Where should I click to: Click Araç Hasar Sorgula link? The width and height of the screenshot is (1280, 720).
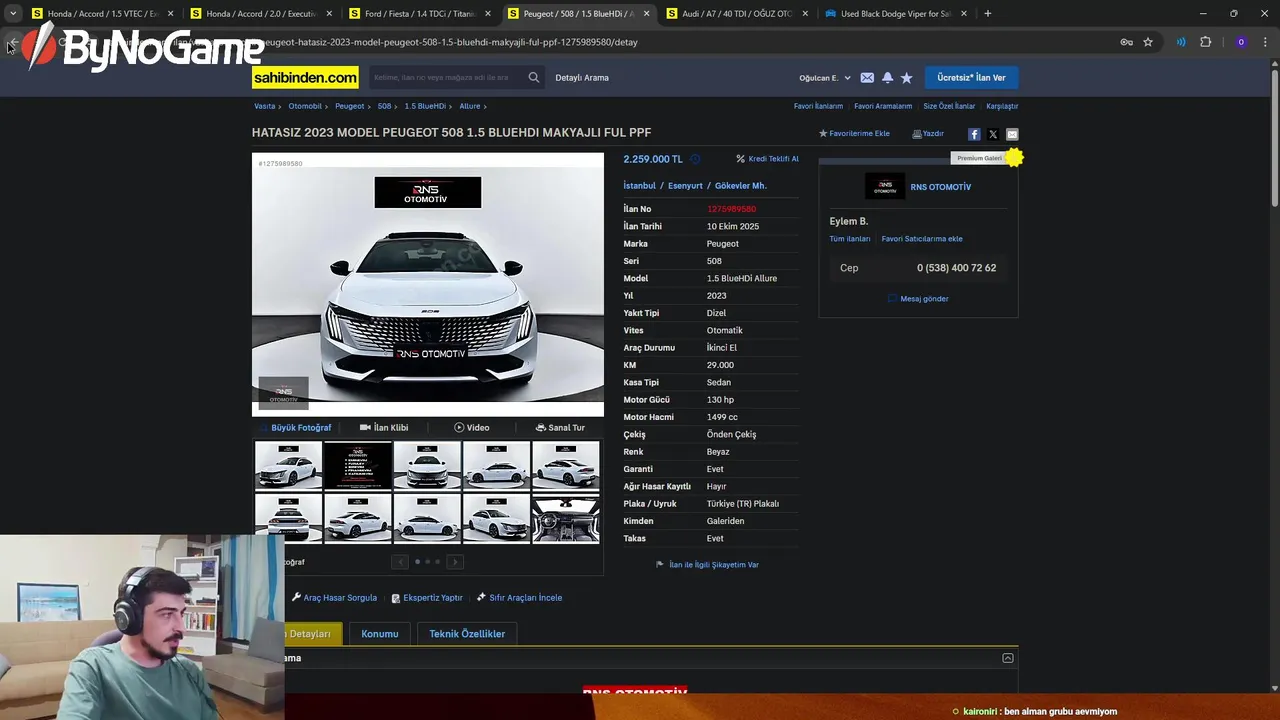click(x=334, y=598)
